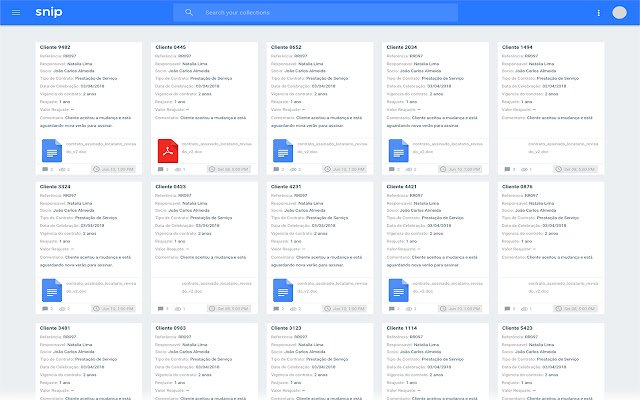Click the comments icon on Cliente 0445
This screenshot has width=640, height=400.
pyautogui.click(x=160, y=169)
